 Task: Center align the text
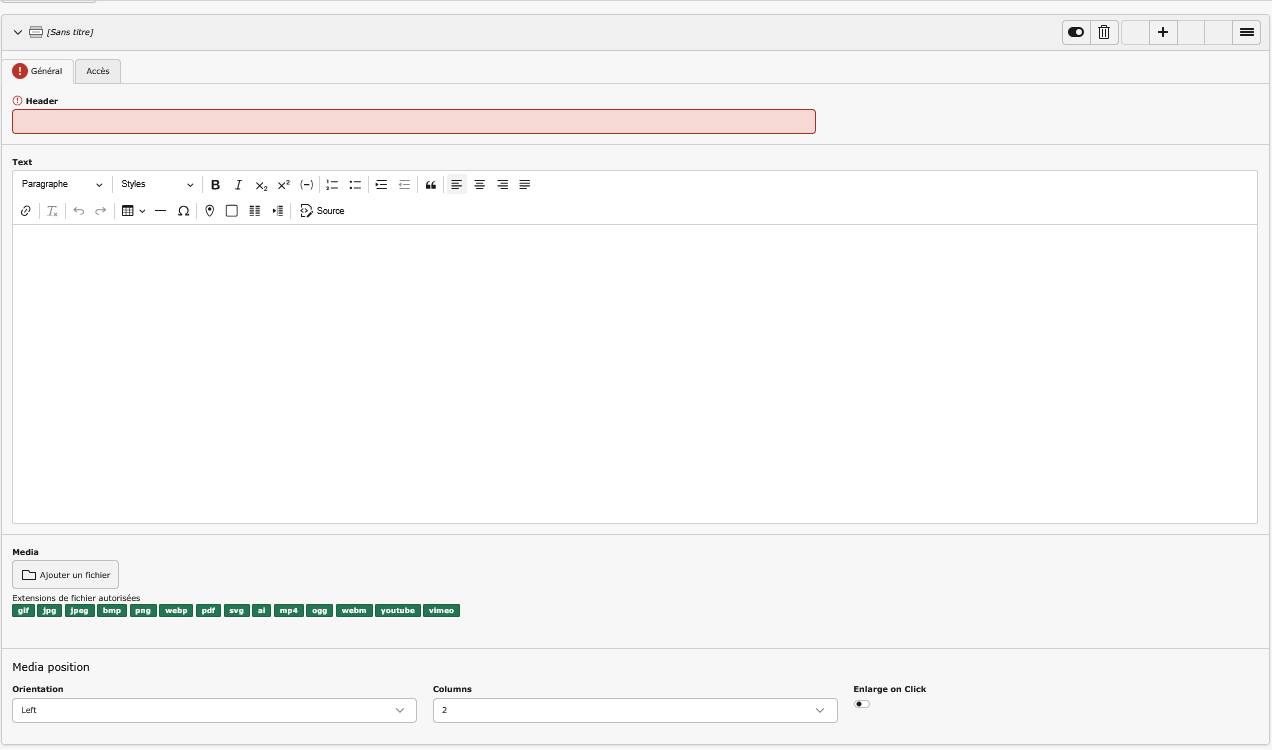pos(479,185)
